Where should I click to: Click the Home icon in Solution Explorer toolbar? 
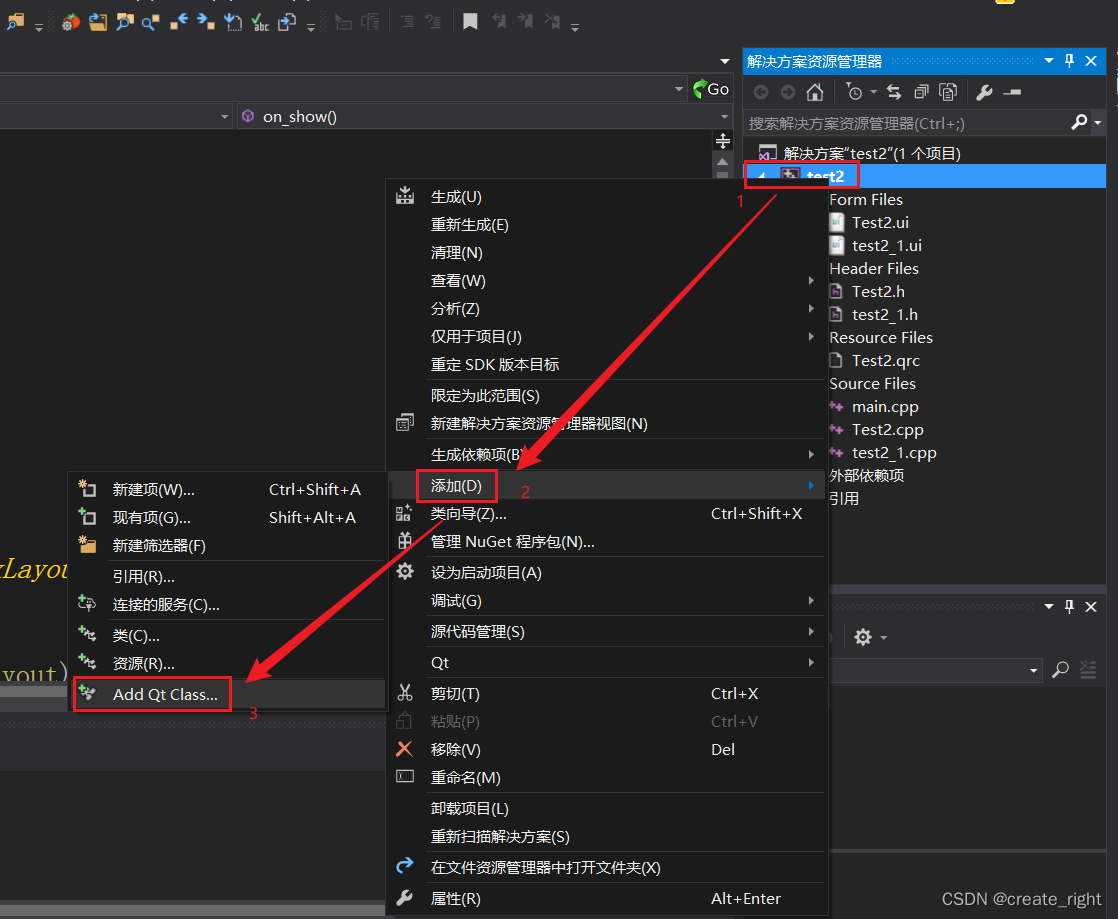pos(814,91)
